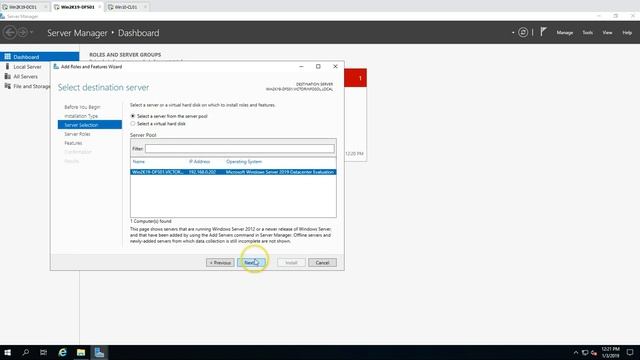Close the Win10-CL01 VM tab
The height and width of the screenshot is (360, 640).
[145, 7]
